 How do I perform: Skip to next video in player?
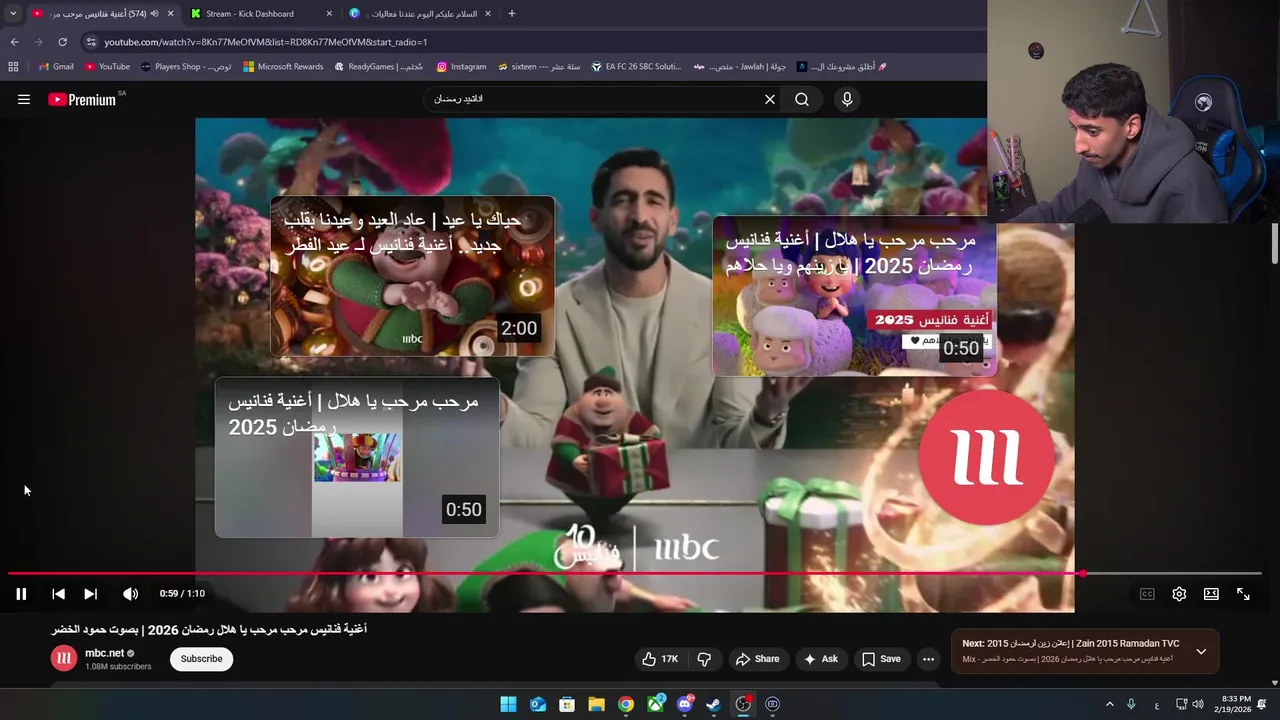coord(90,594)
